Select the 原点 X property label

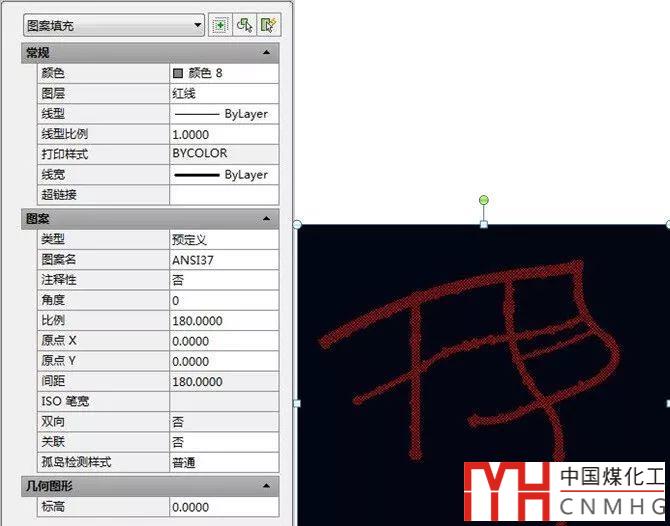coord(59,341)
